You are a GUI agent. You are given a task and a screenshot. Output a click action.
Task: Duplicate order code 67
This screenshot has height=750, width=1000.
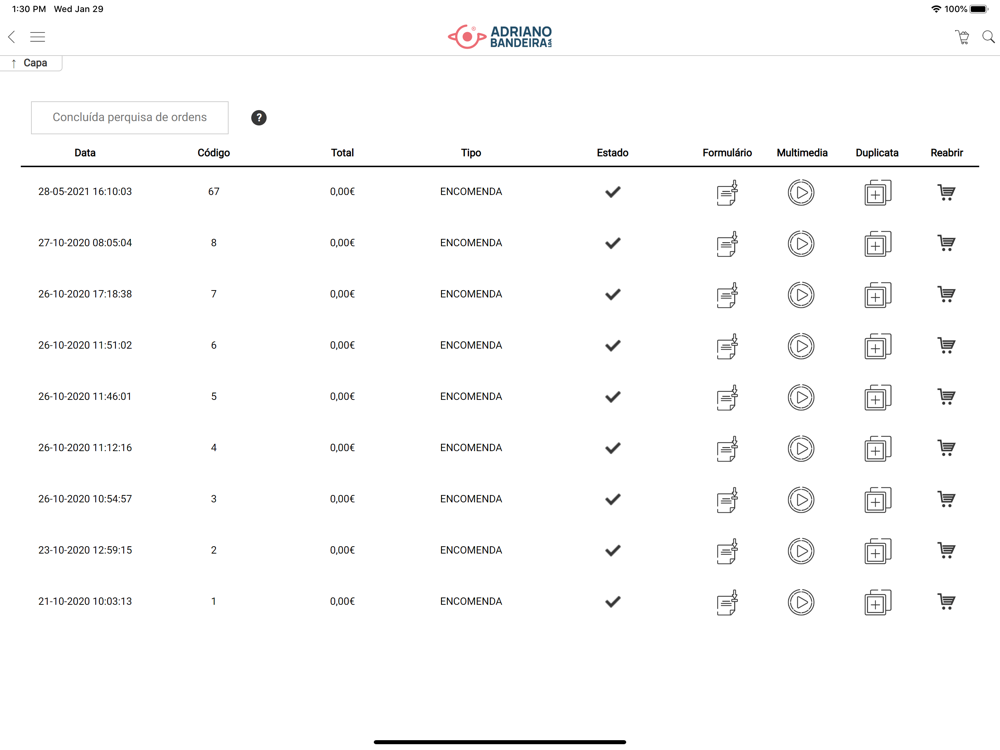(x=878, y=193)
